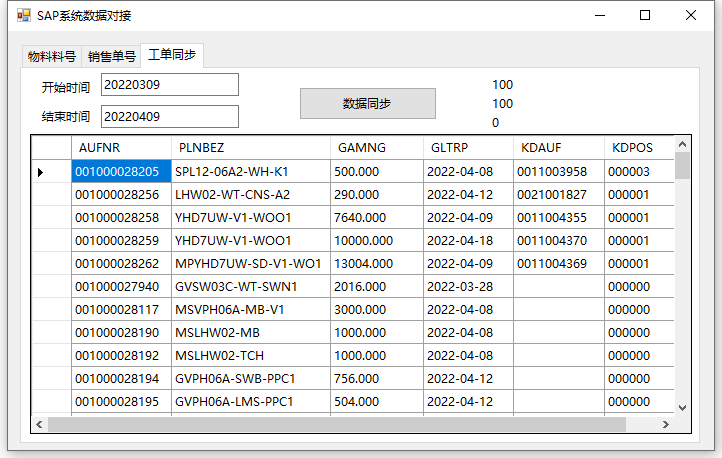This screenshot has height=458, width=722.
Task: Sort by the AUFNR column header
Action: [x=121, y=147]
